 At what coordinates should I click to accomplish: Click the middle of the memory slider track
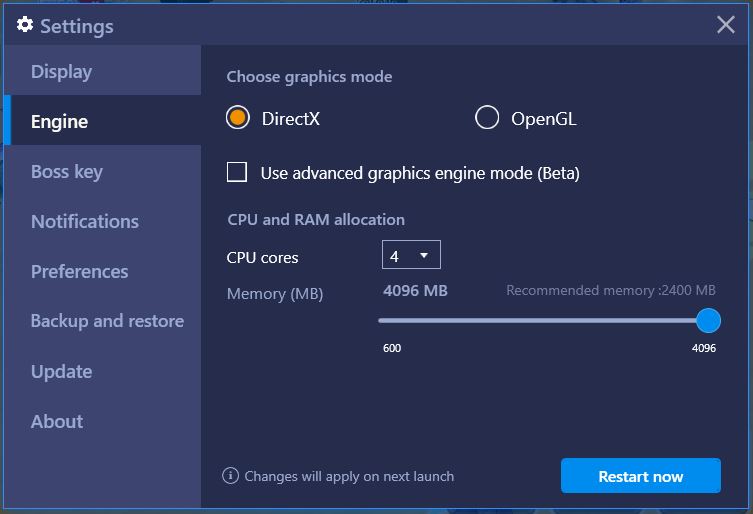tap(542, 321)
